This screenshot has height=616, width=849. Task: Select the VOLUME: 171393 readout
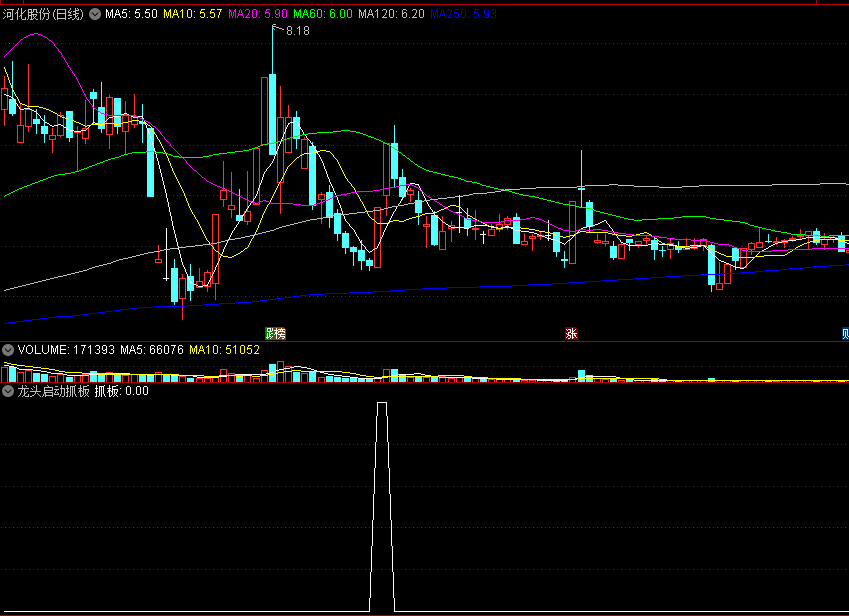click(x=66, y=350)
